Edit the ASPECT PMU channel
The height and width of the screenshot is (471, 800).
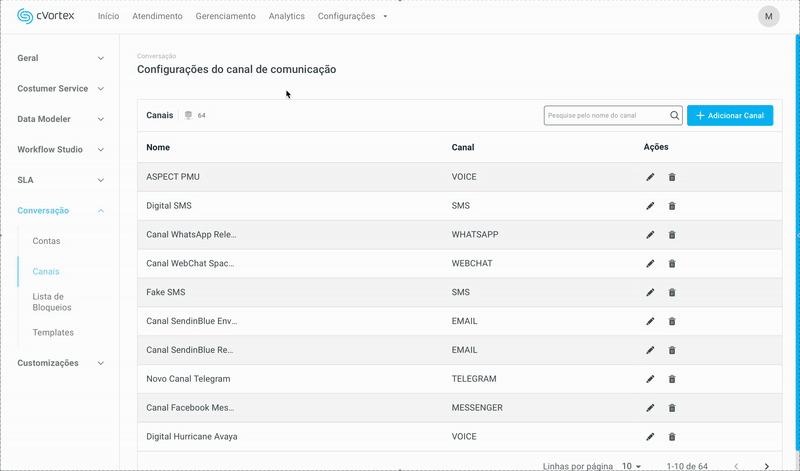pyautogui.click(x=650, y=177)
